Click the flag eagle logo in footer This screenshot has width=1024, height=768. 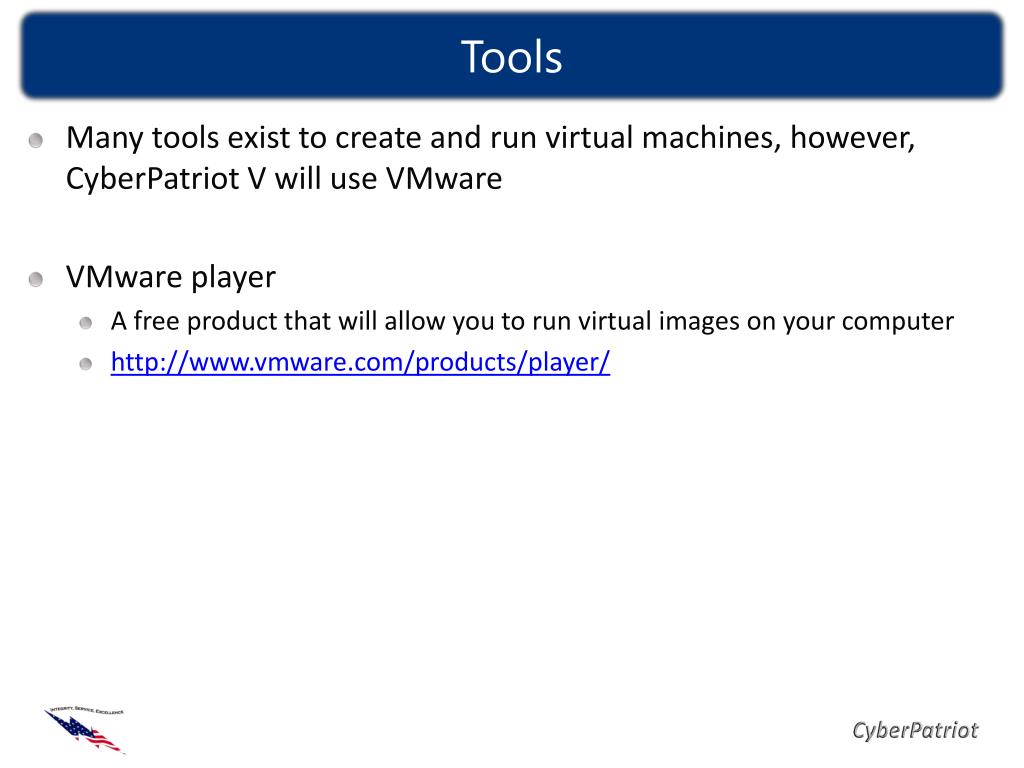point(85,730)
